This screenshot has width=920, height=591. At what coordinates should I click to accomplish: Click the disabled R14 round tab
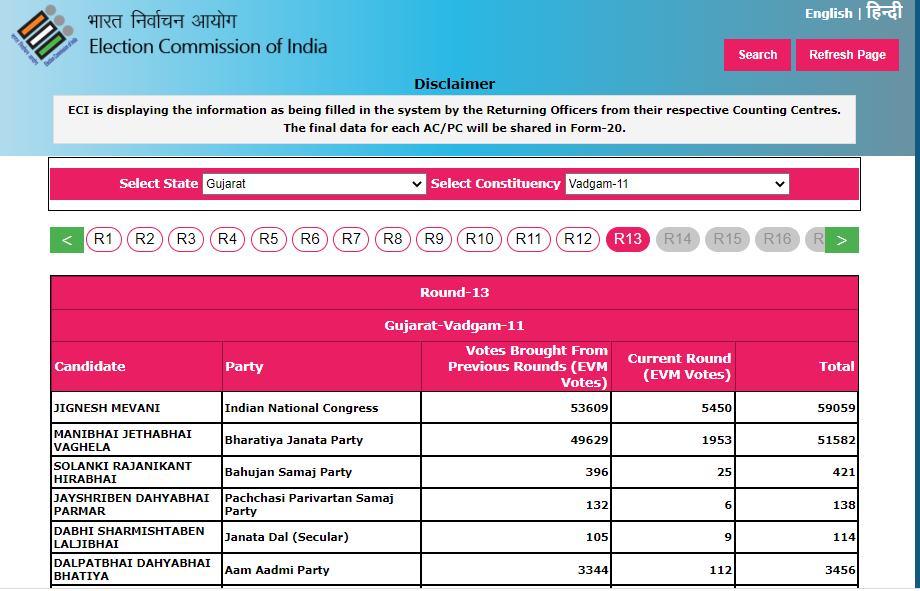point(677,239)
